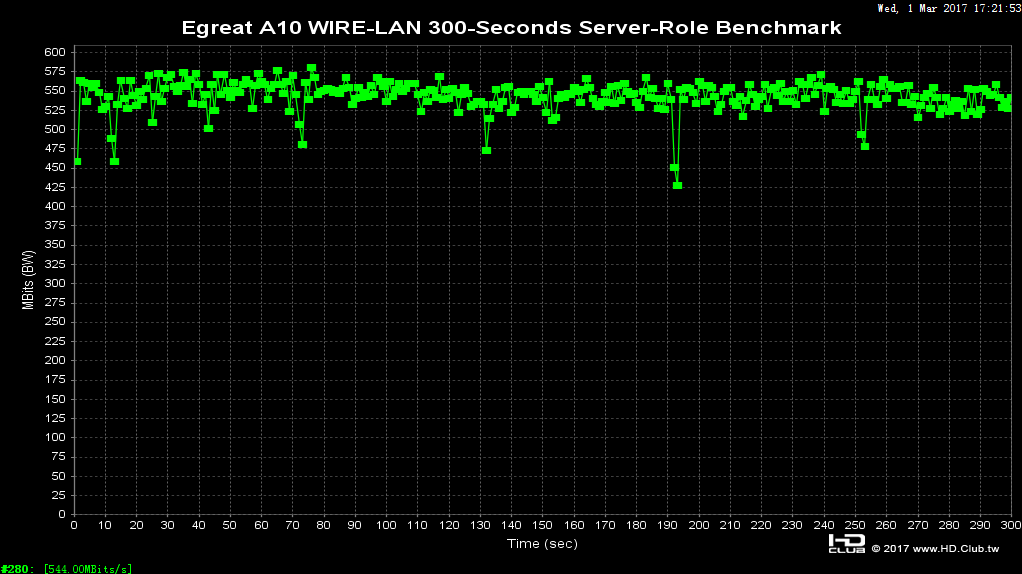Click the Y-axis value '500'
The height and width of the screenshot is (574, 1022).
click(55, 129)
